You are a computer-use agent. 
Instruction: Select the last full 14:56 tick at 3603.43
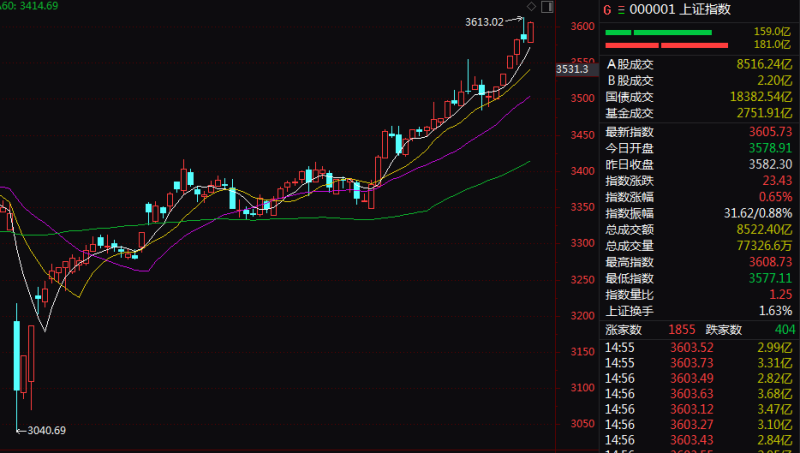click(698, 440)
